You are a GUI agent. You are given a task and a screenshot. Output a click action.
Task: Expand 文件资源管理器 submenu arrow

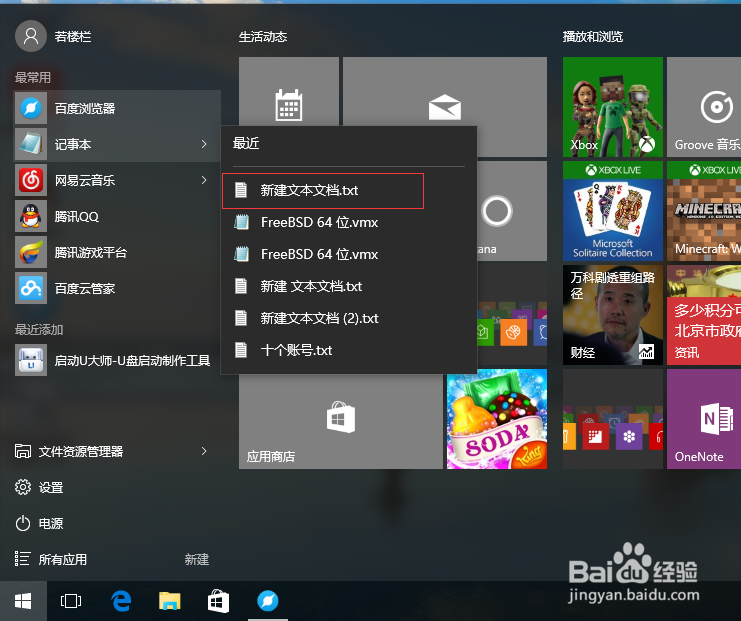pyautogui.click(x=204, y=451)
